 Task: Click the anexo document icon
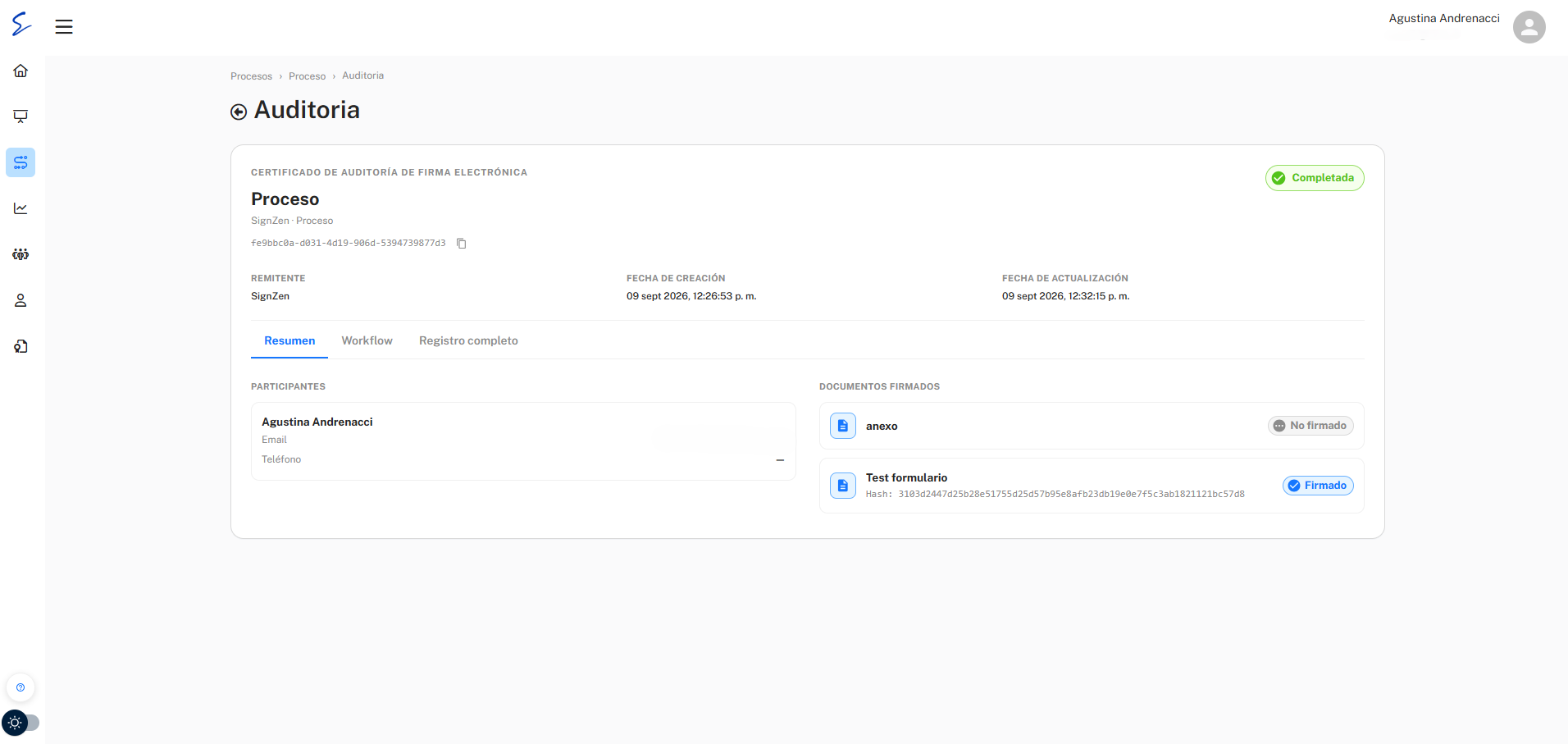(842, 426)
